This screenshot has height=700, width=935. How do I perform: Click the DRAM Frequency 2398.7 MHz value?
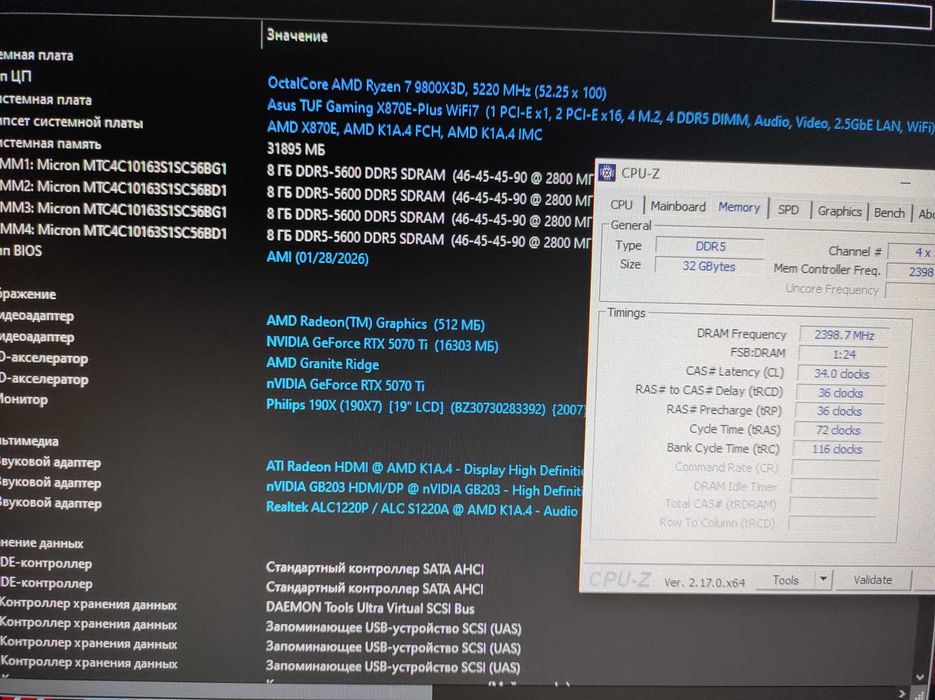click(844, 335)
